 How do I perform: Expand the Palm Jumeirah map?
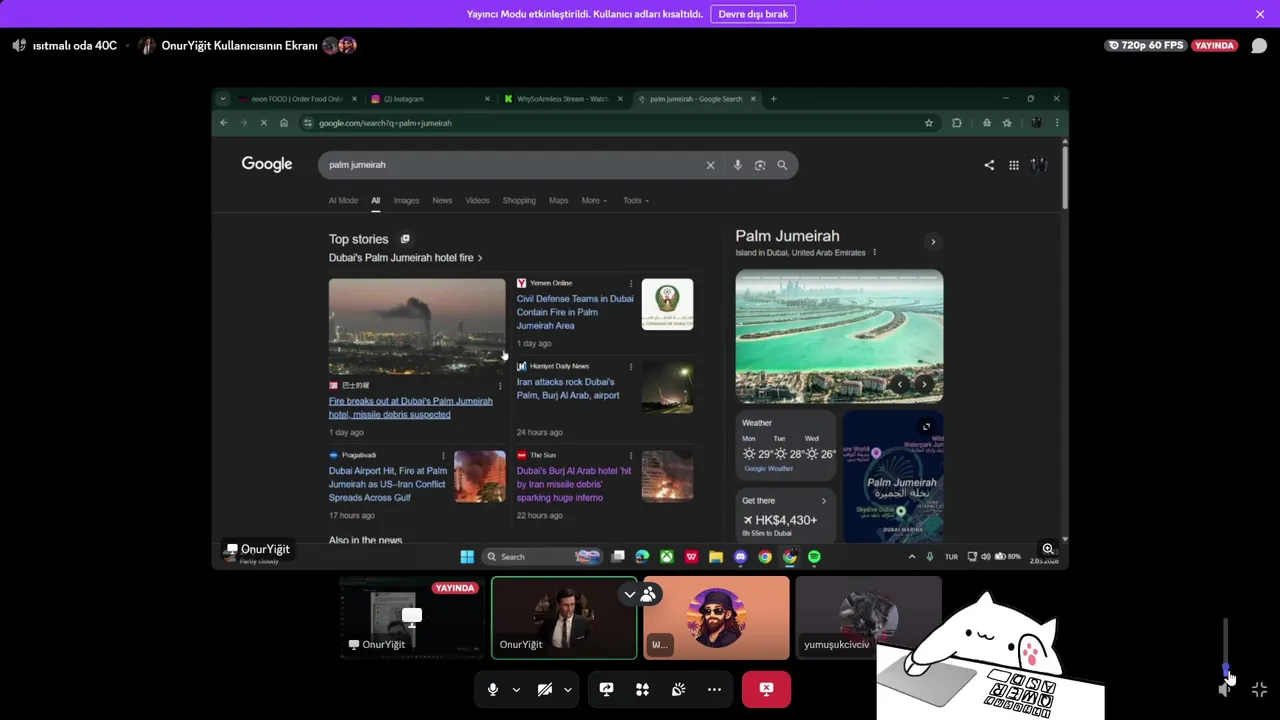[927, 427]
